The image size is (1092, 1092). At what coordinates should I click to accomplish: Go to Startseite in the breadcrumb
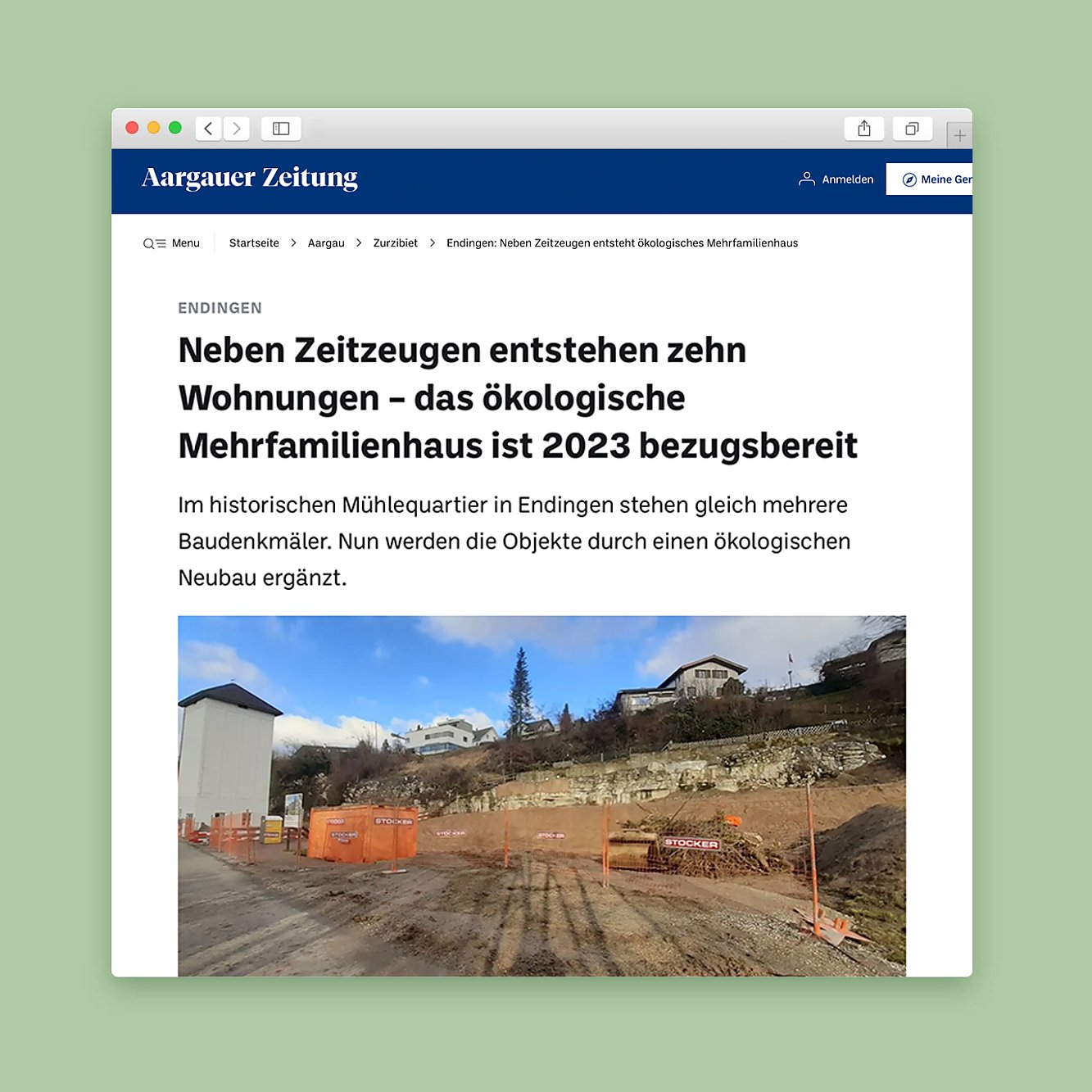[x=254, y=243]
